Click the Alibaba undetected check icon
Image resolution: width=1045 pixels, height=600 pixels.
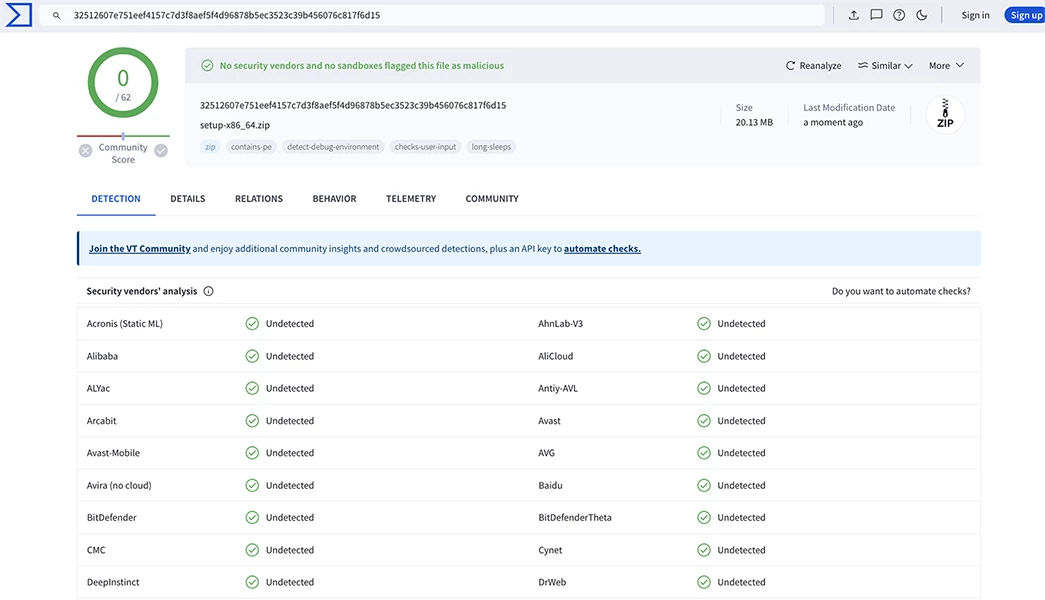click(252, 356)
